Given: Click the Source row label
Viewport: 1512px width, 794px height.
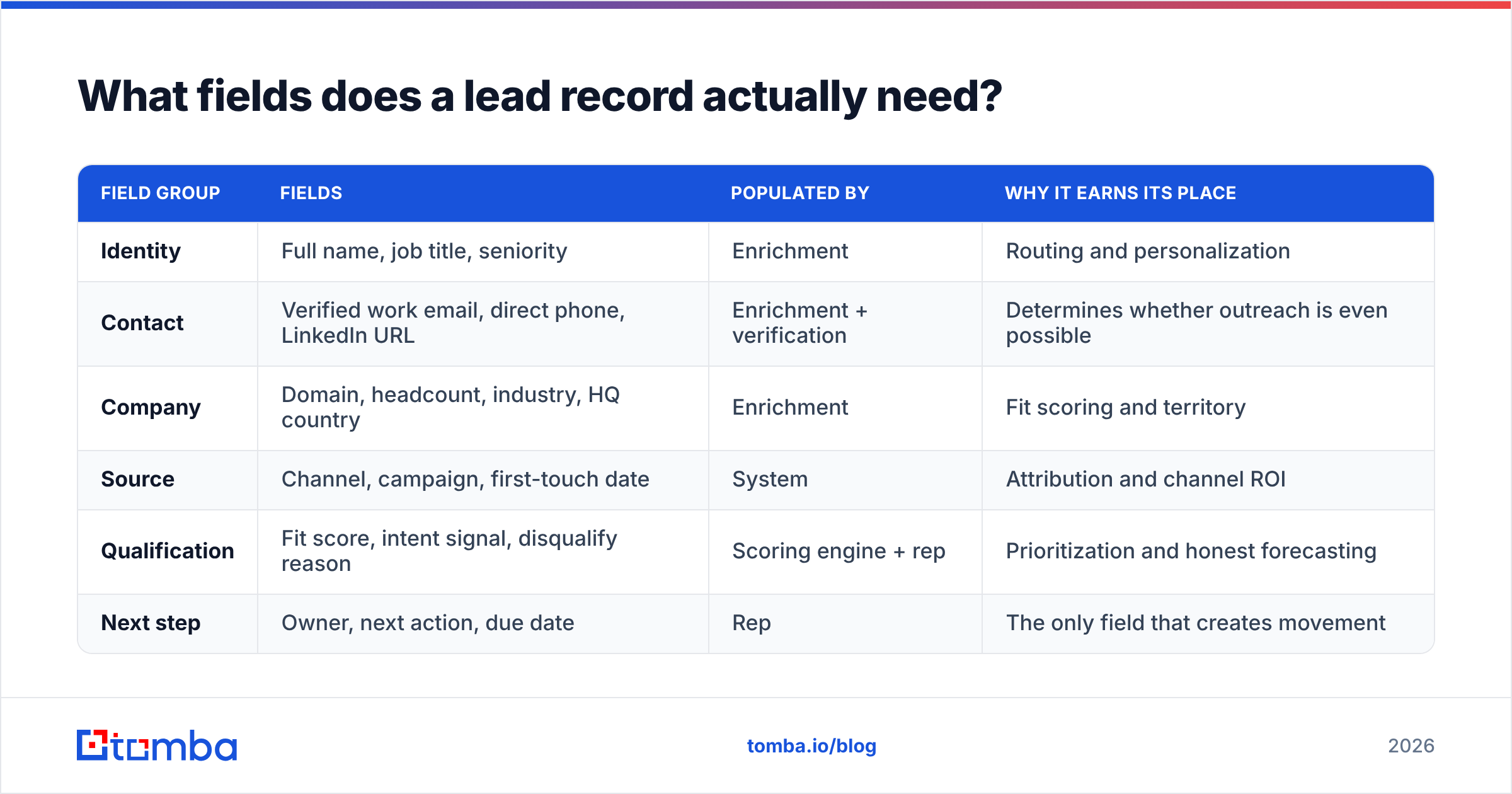Looking at the screenshot, I should (x=138, y=480).
